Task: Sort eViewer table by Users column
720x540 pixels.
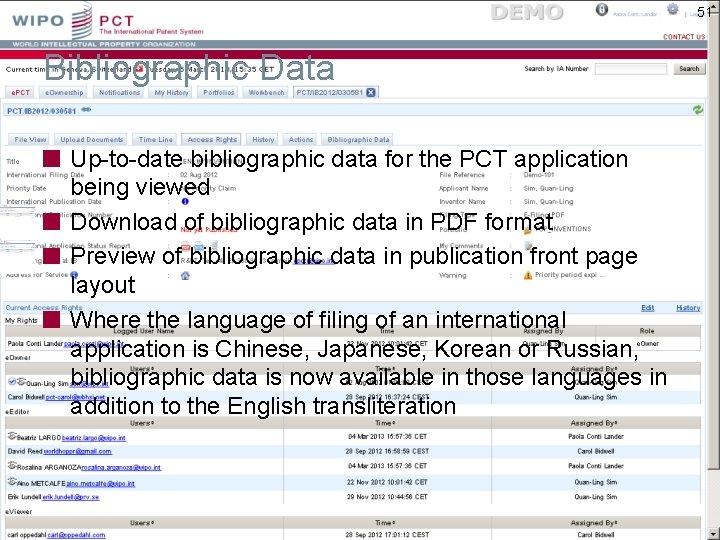Action: coord(141,523)
